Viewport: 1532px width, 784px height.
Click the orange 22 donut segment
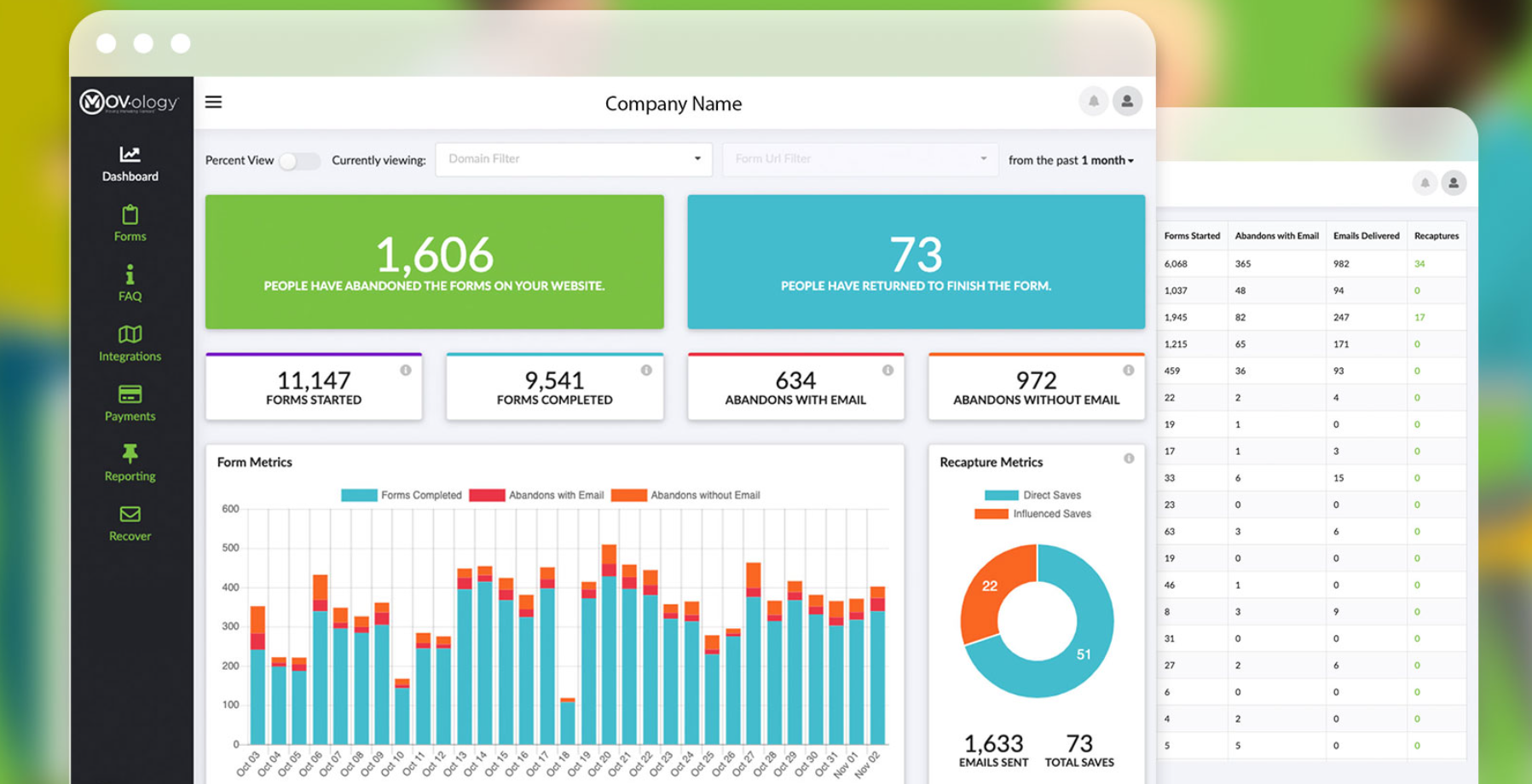coord(990,586)
